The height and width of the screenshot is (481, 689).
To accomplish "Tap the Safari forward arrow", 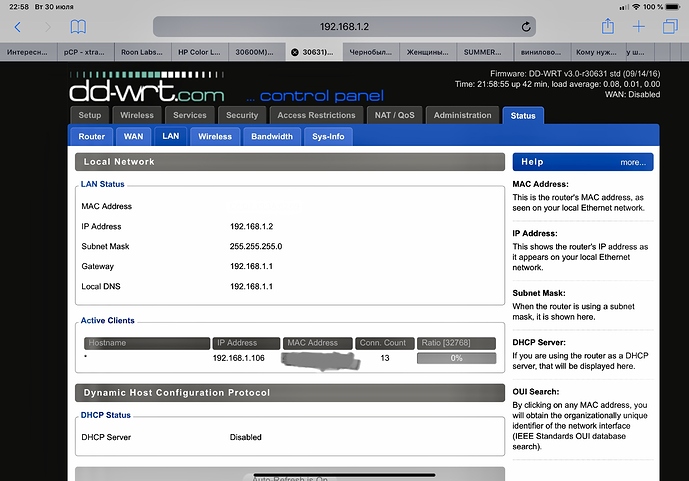I will [x=46, y=27].
